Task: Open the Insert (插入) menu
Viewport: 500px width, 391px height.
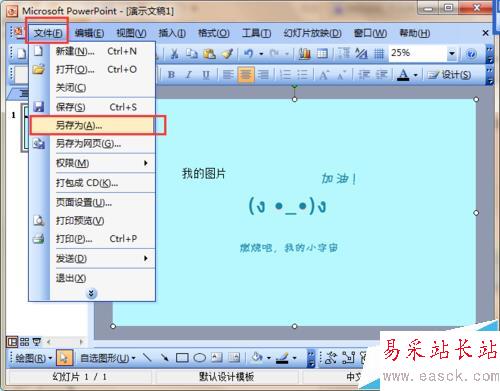Action: (x=172, y=33)
